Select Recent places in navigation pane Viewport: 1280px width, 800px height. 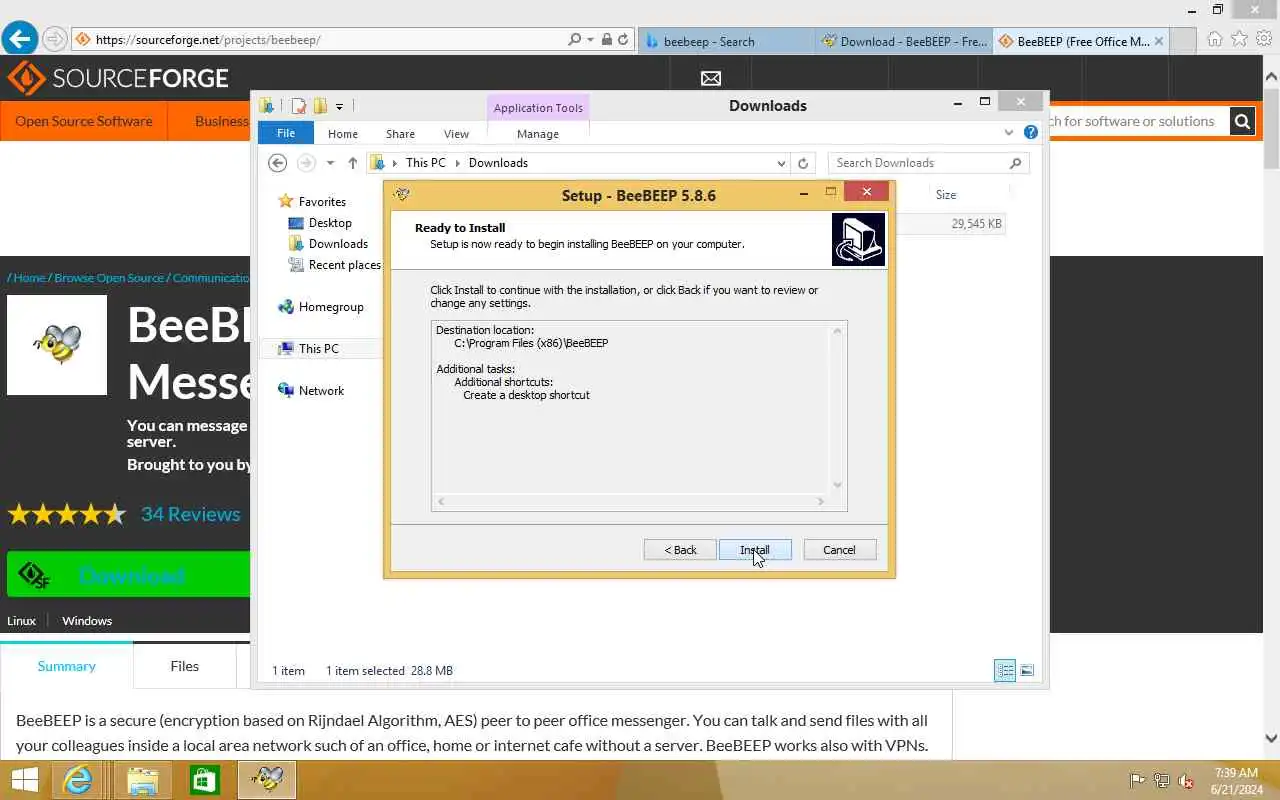(x=344, y=265)
